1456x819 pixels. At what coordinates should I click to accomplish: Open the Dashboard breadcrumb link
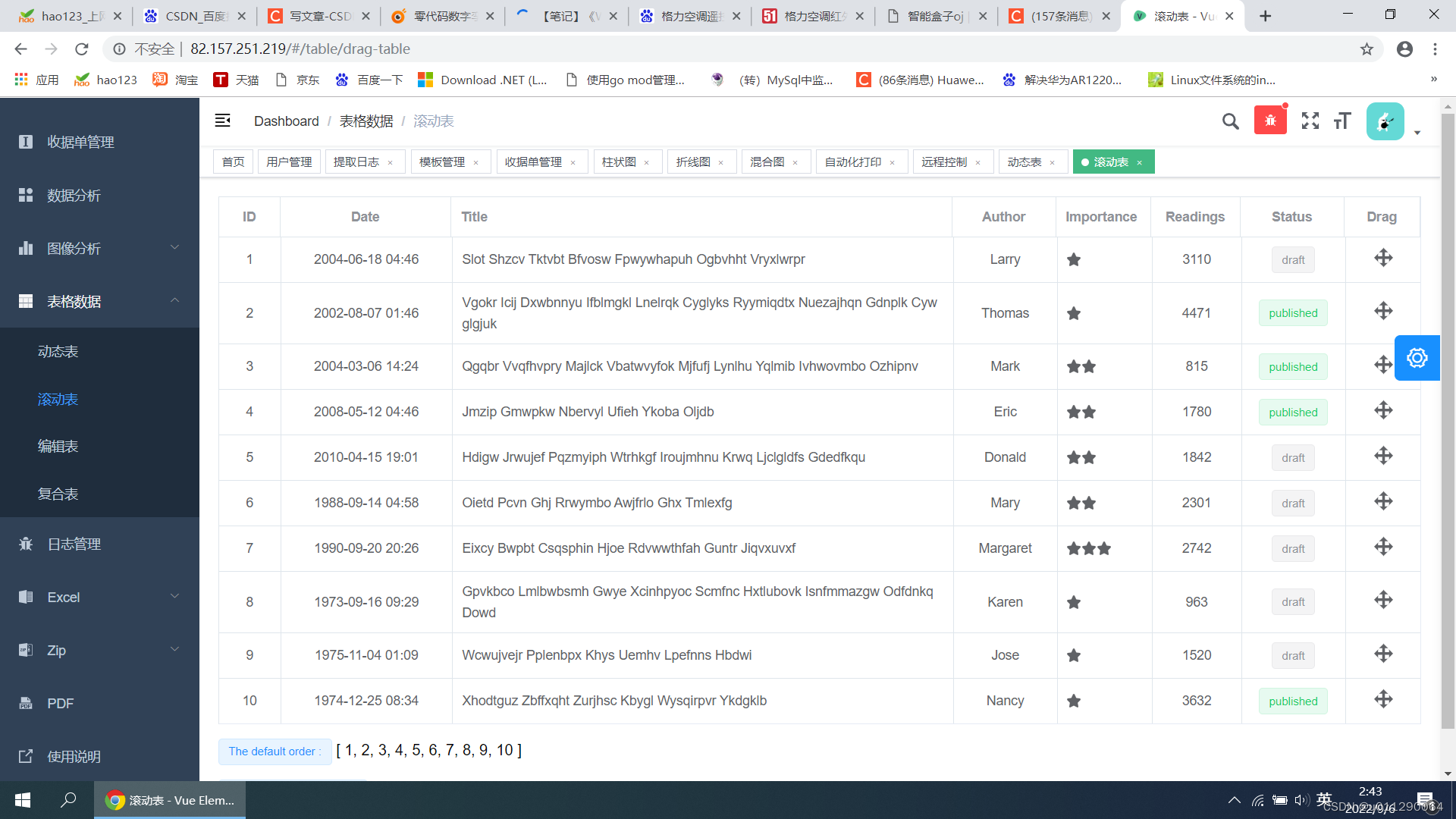(286, 121)
